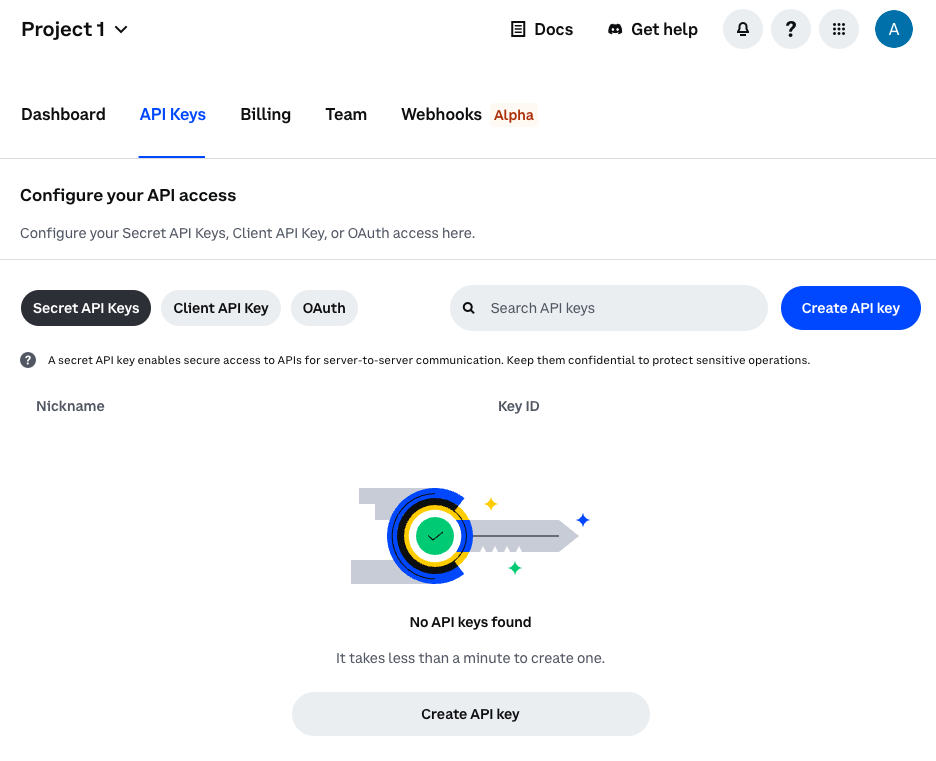Click the search magnifier icon
The image size is (936, 761).
pos(469,308)
